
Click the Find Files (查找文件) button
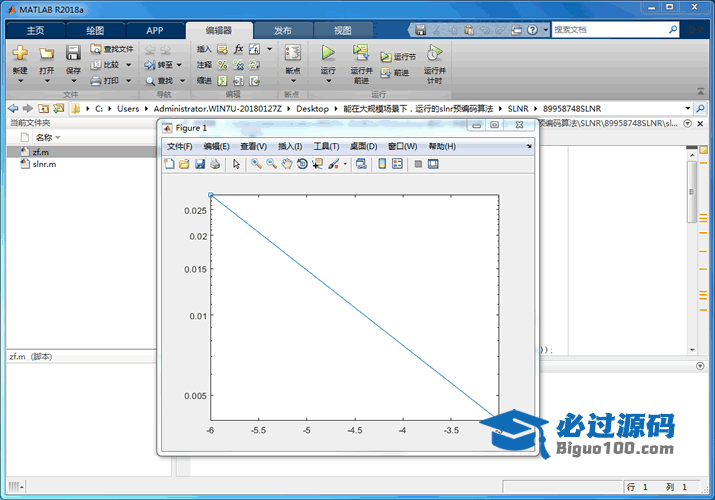click(x=112, y=49)
